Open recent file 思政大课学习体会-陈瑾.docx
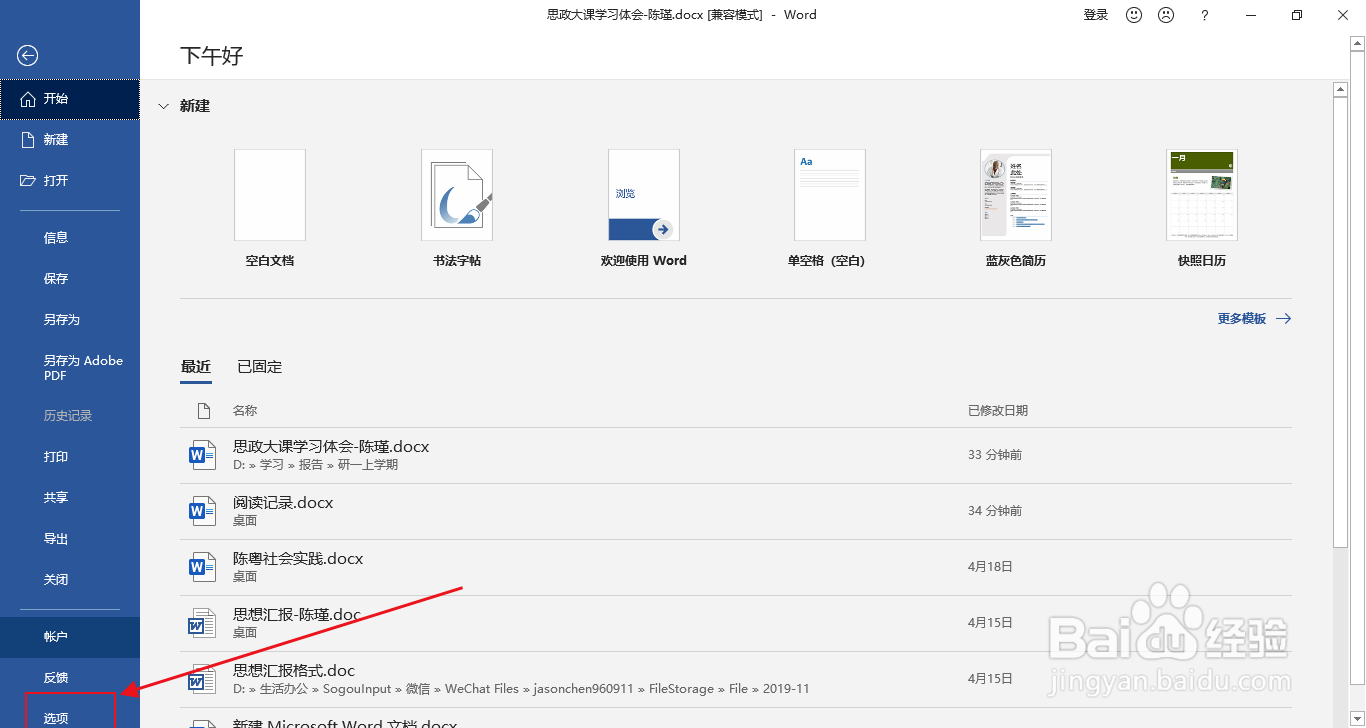The image size is (1366, 728). tap(736, 456)
